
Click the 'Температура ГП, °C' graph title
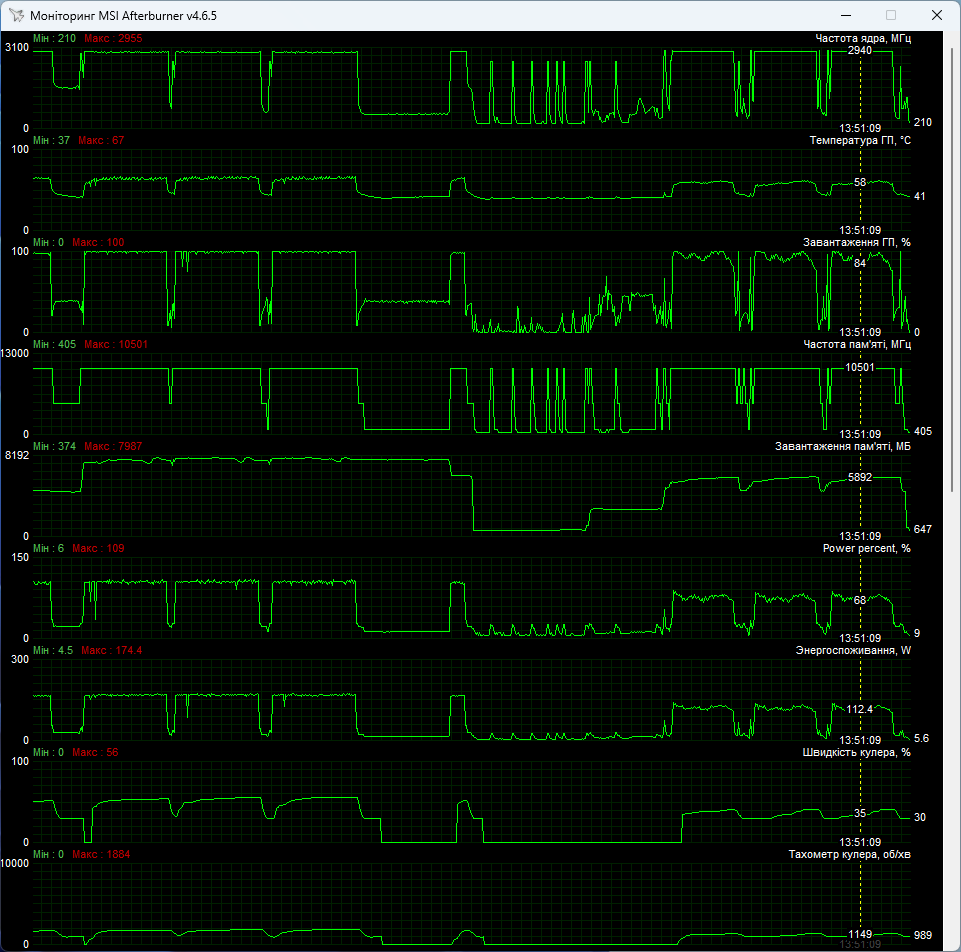click(x=860, y=140)
